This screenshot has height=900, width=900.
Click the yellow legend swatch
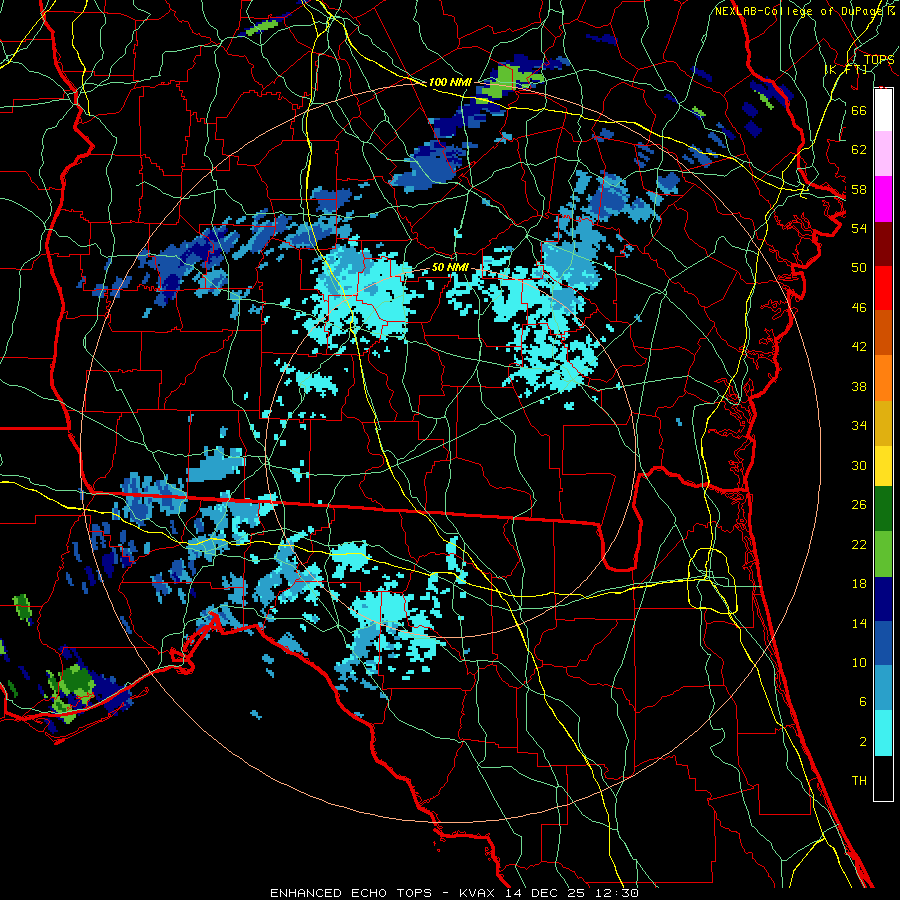[883, 465]
